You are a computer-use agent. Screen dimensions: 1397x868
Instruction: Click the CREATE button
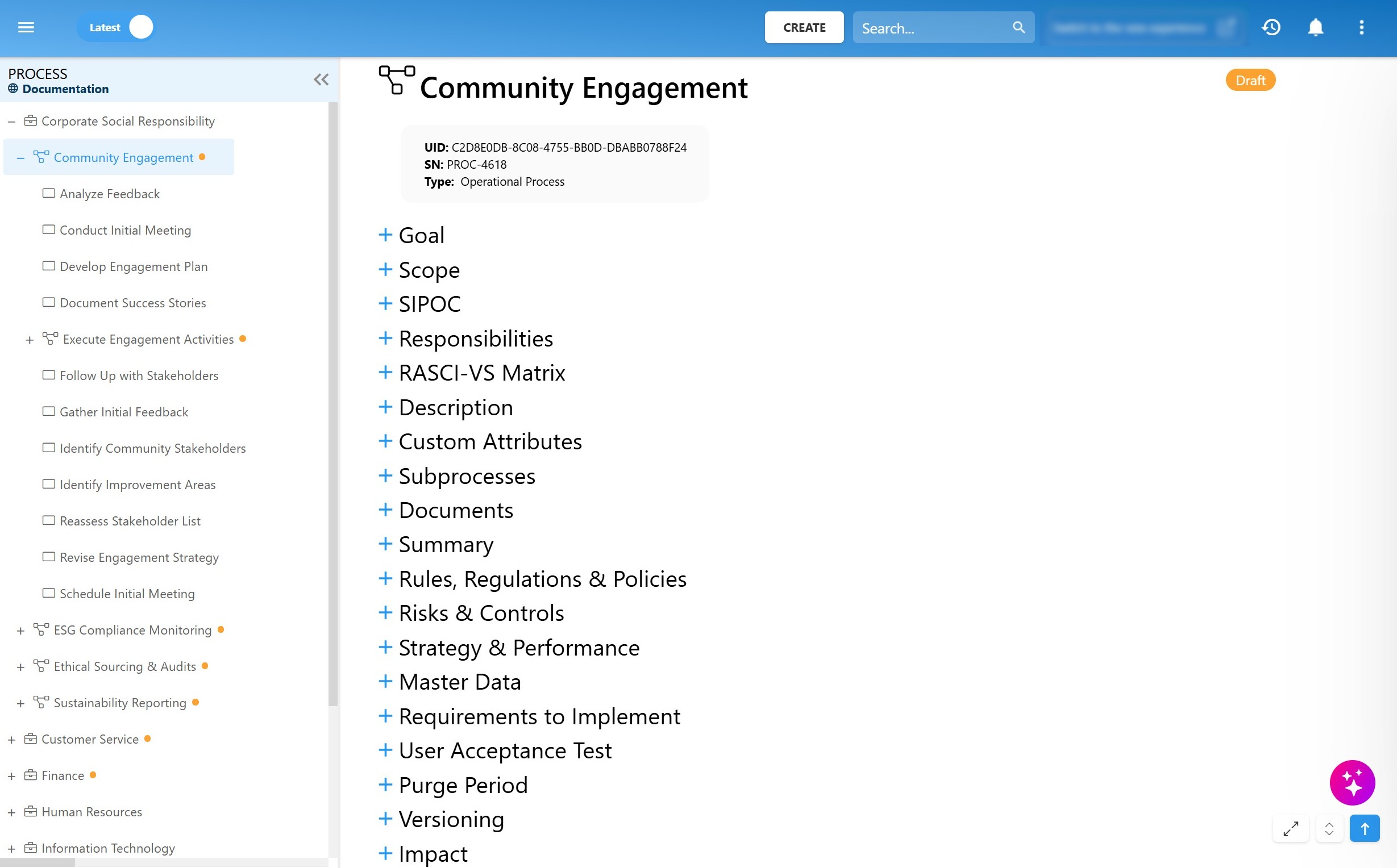(804, 28)
